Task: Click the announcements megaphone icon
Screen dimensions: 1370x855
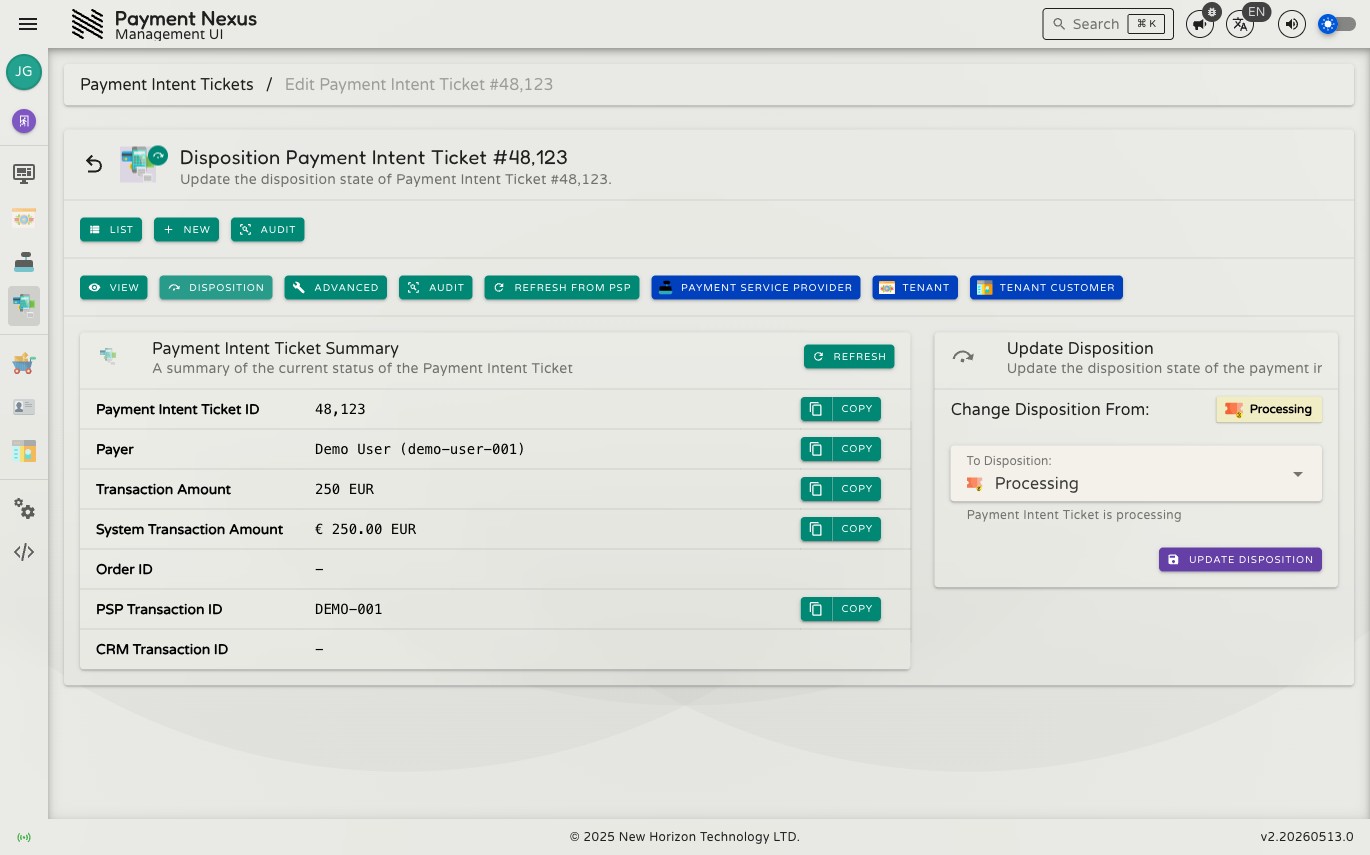Action: tap(1199, 24)
